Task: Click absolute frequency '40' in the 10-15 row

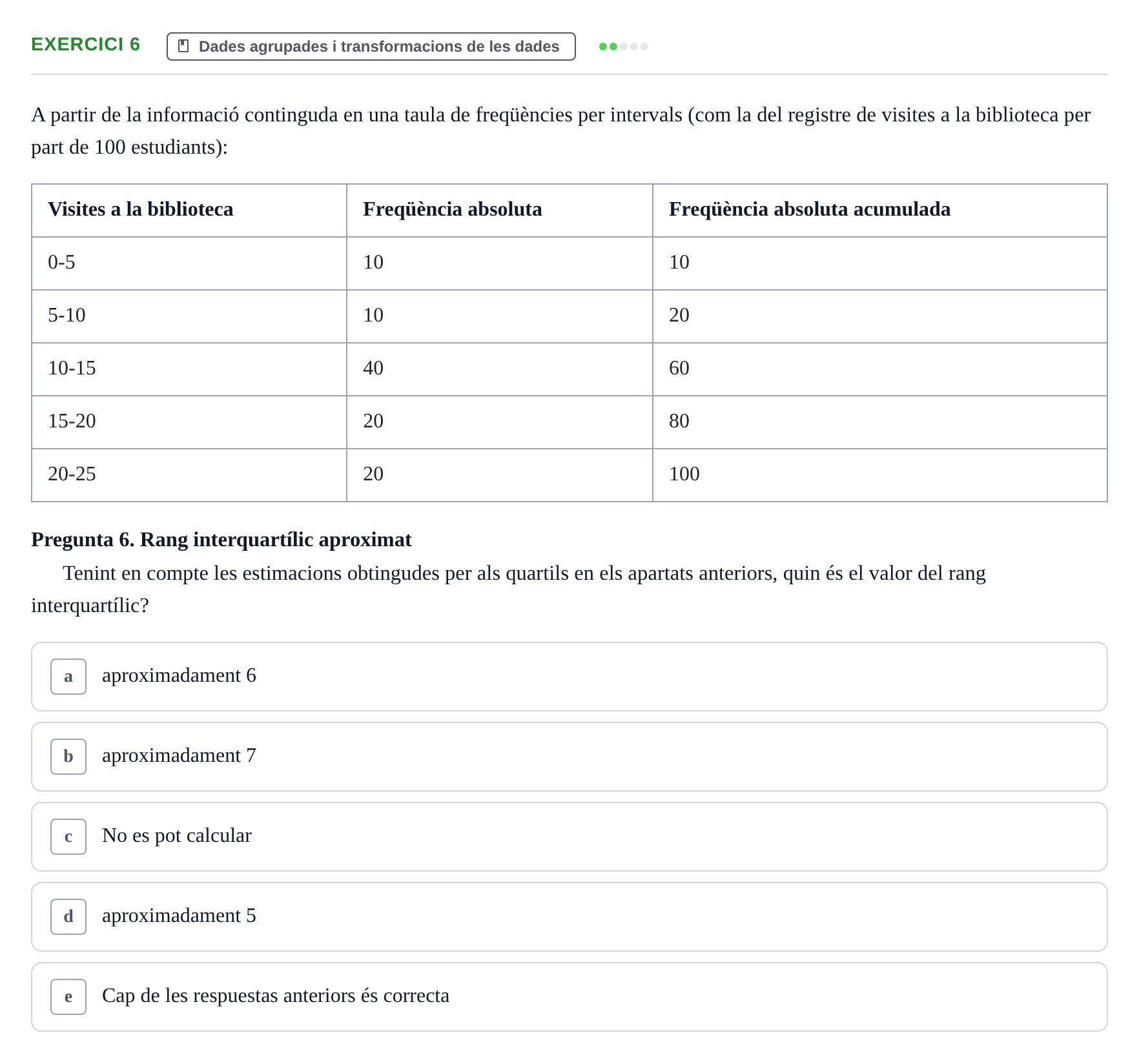Action: click(500, 369)
